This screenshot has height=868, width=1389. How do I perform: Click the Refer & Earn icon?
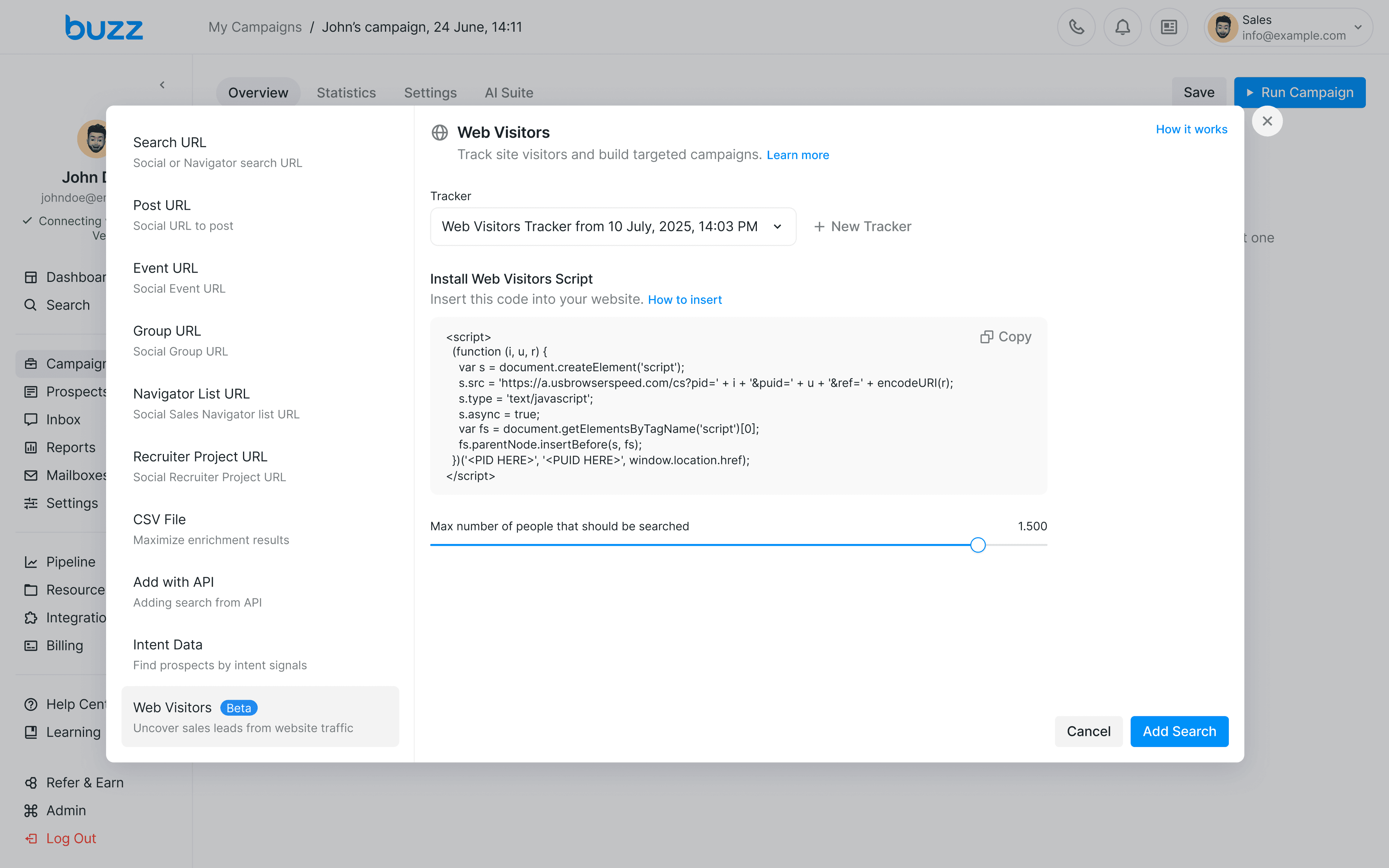(x=31, y=783)
